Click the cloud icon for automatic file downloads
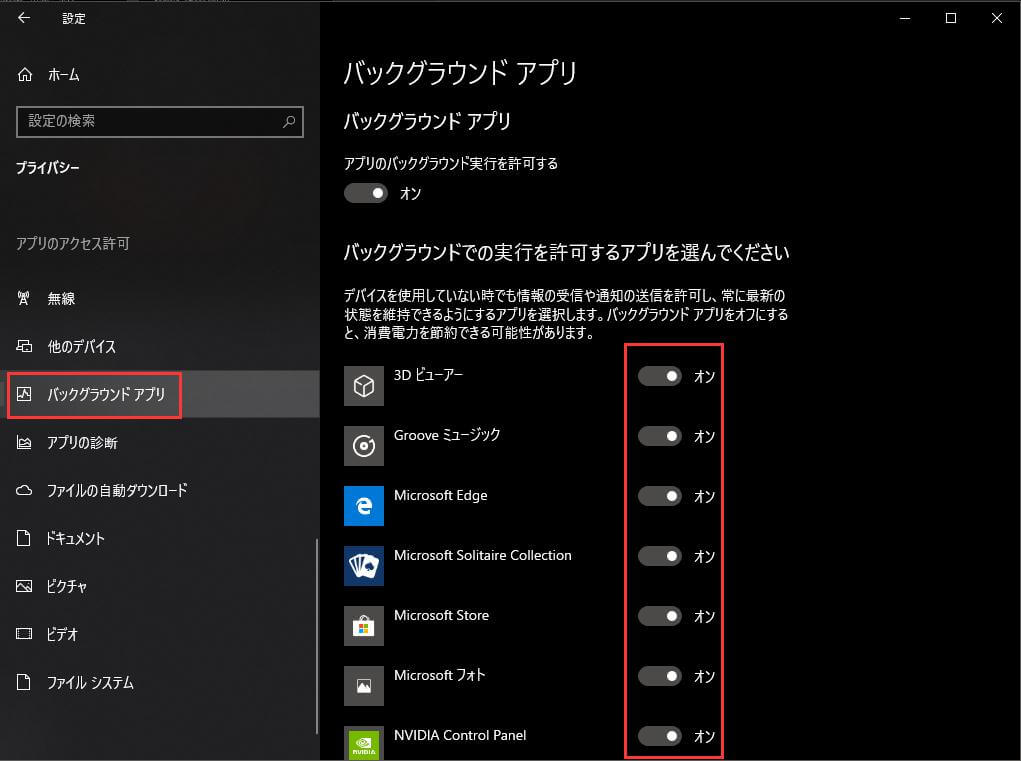 24,490
